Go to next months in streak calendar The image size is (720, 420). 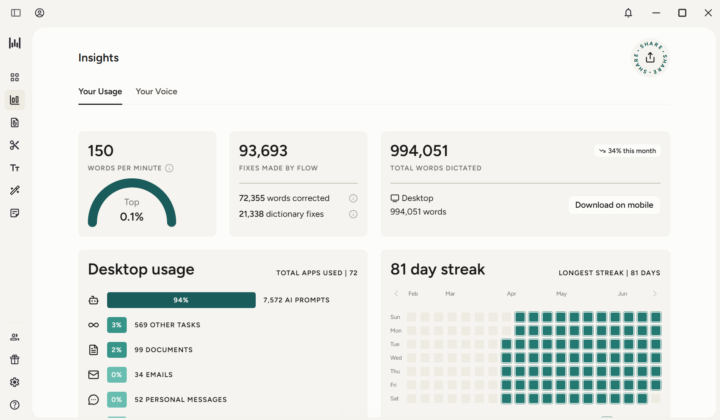tap(655, 293)
